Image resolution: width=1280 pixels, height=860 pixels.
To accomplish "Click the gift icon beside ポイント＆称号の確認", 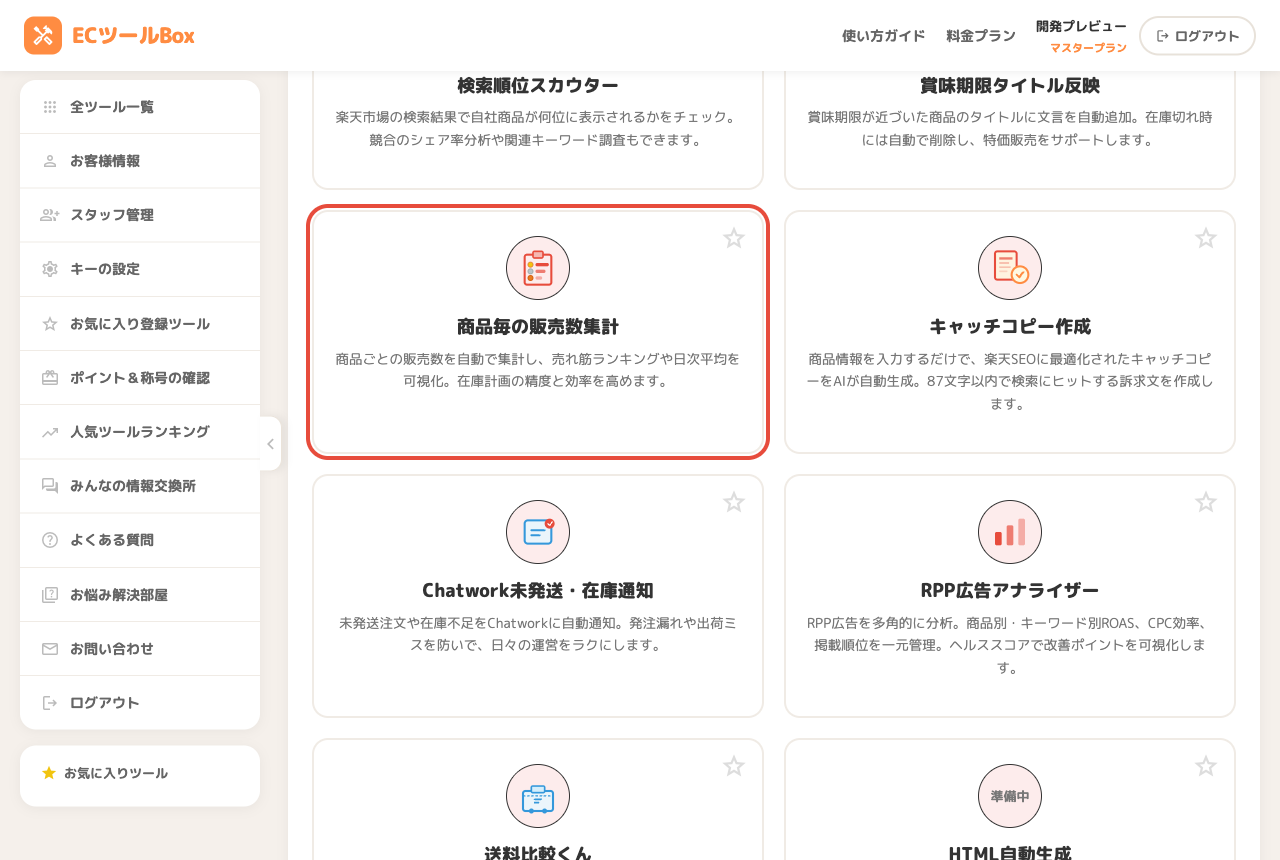I will pos(50,378).
